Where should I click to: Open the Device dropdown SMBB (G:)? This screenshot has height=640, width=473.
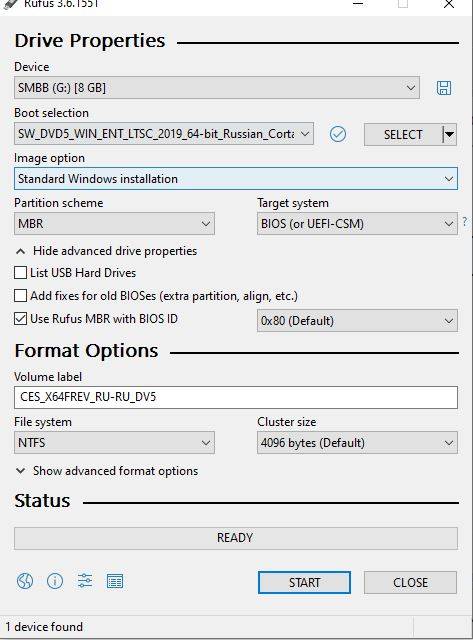click(217, 87)
